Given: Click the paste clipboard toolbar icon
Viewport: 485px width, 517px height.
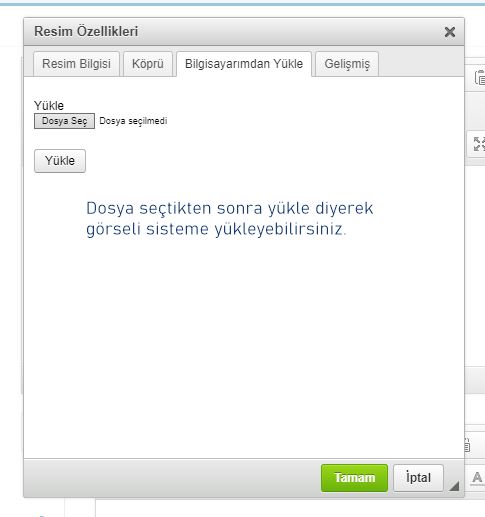Looking at the screenshot, I should [x=480, y=78].
